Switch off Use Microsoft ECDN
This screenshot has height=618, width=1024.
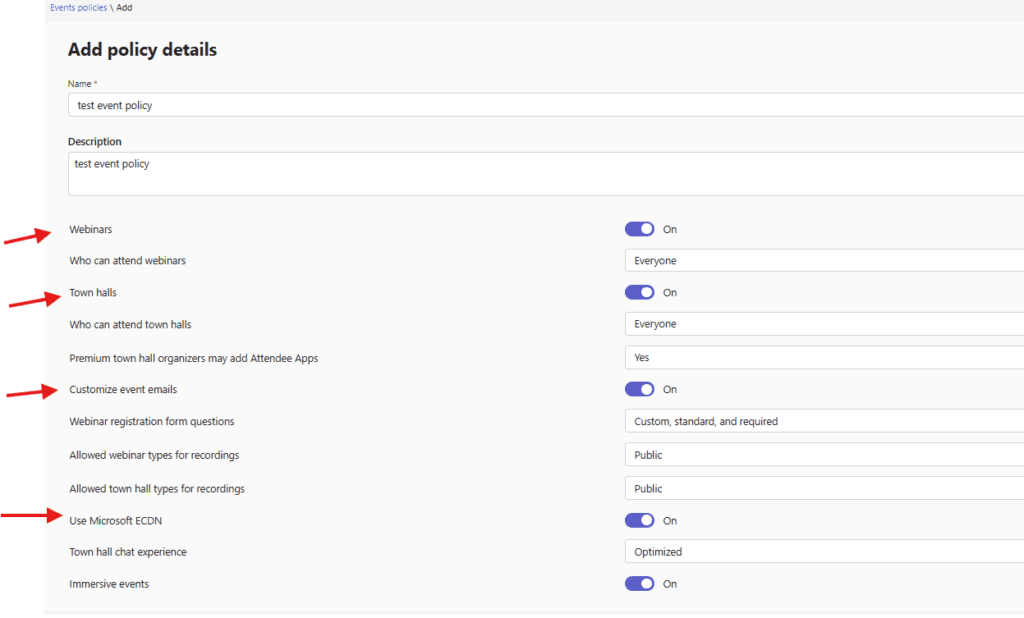click(639, 521)
